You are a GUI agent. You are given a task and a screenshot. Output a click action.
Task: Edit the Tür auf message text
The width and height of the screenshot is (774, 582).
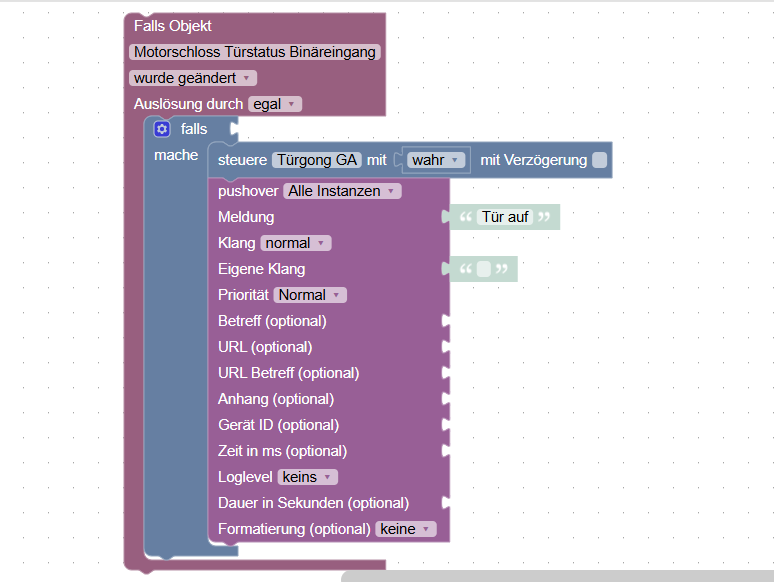[x=505, y=217]
